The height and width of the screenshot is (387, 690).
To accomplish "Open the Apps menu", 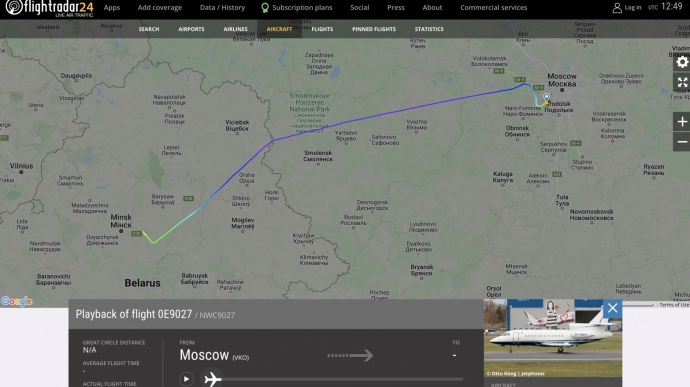I will tap(112, 7).
